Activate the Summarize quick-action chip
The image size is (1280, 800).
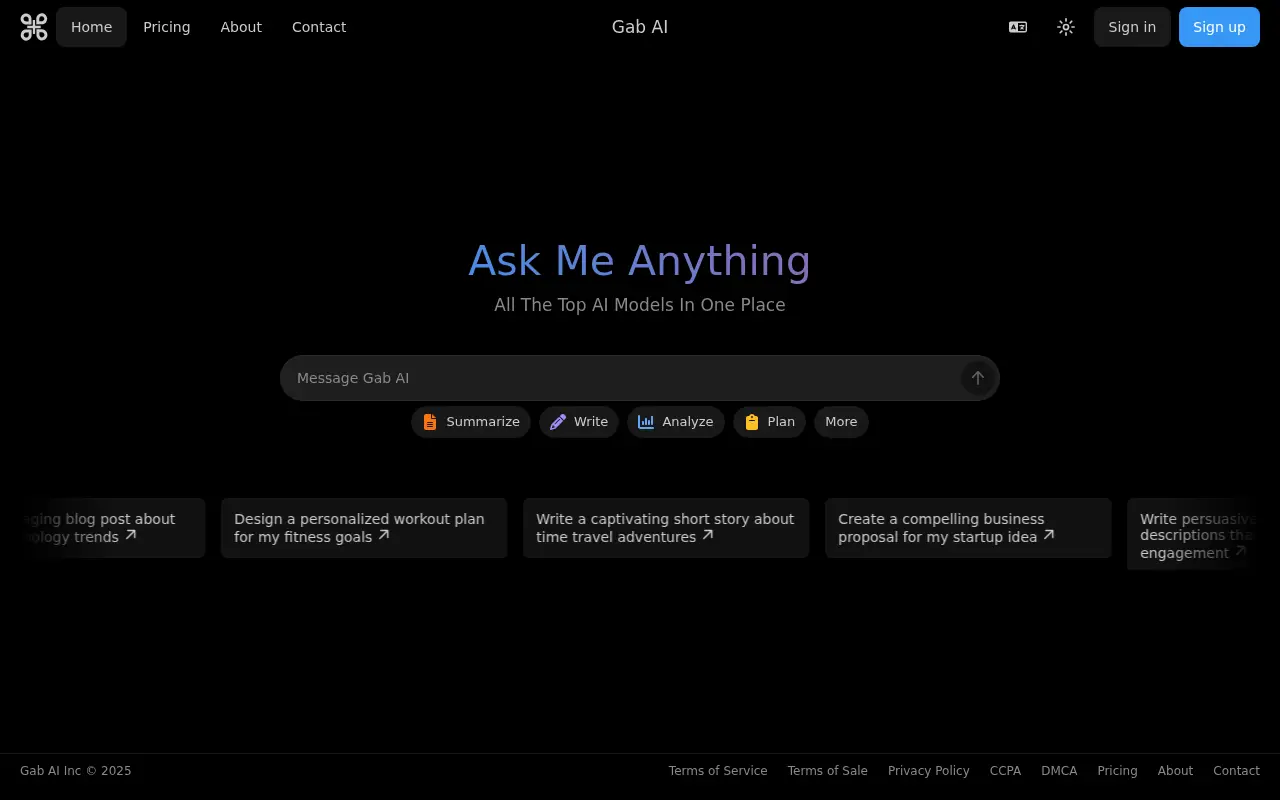(470, 422)
